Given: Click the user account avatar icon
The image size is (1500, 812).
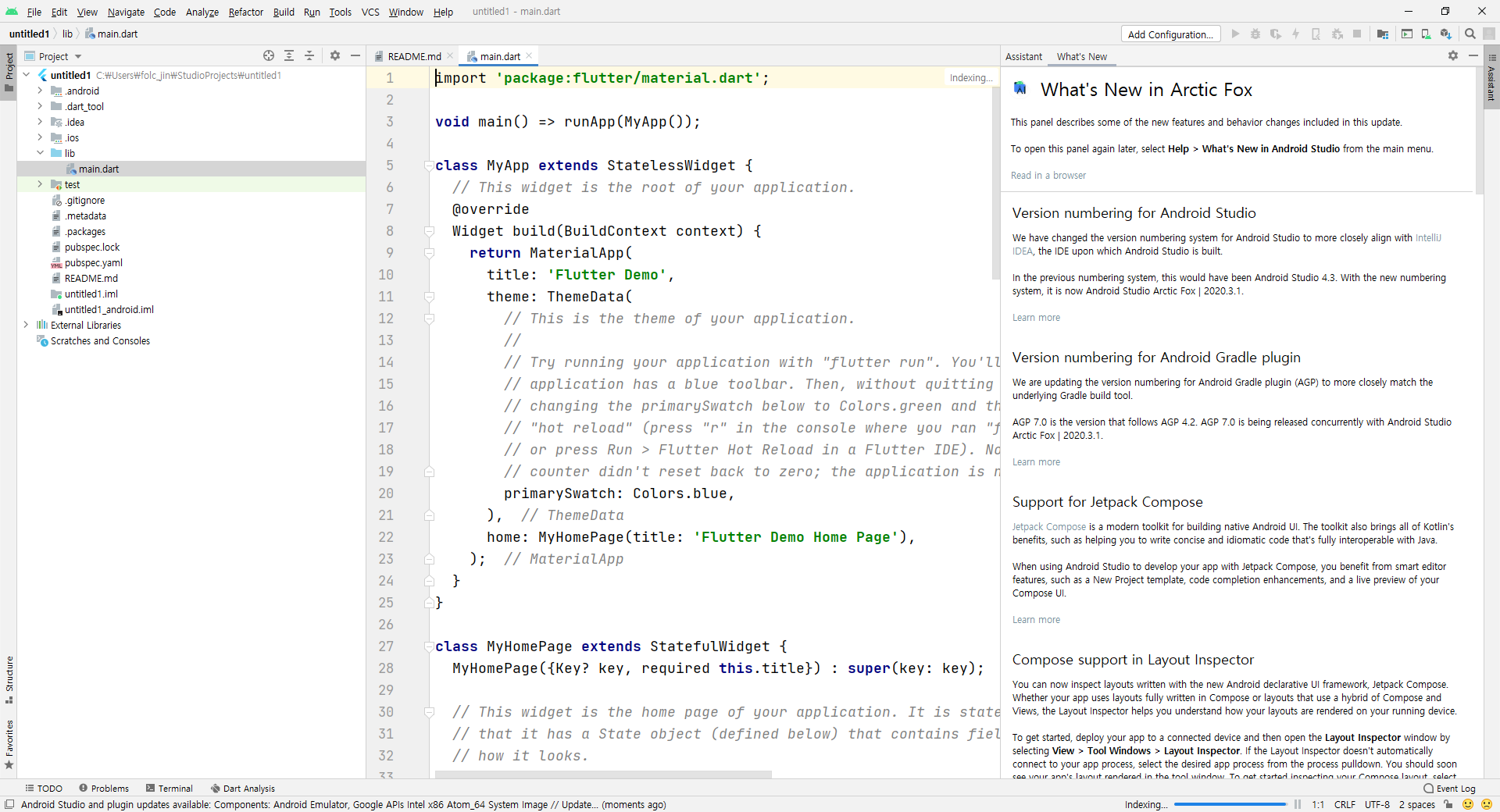Looking at the screenshot, I should pyautogui.click(x=1490, y=34).
